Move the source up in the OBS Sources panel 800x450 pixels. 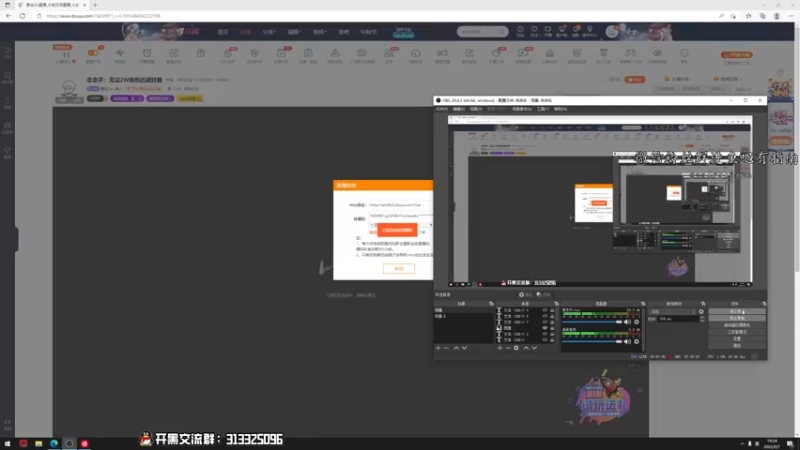click(x=526, y=348)
